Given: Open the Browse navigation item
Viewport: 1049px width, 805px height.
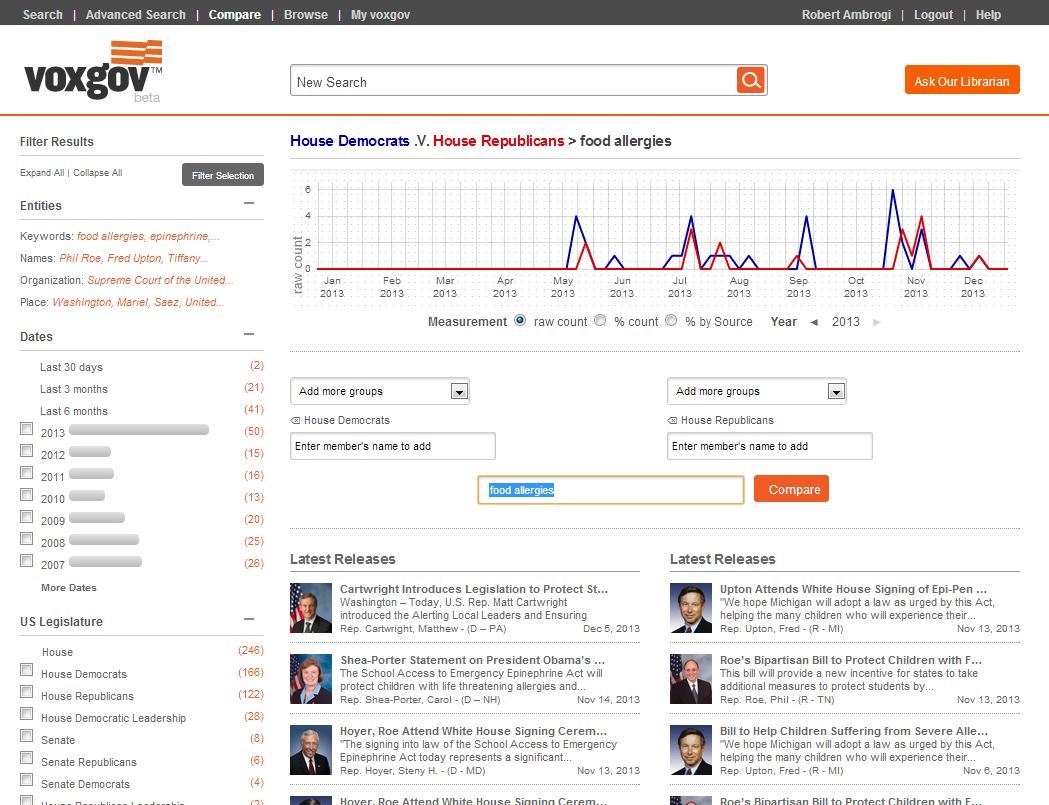Looking at the screenshot, I should 306,15.
